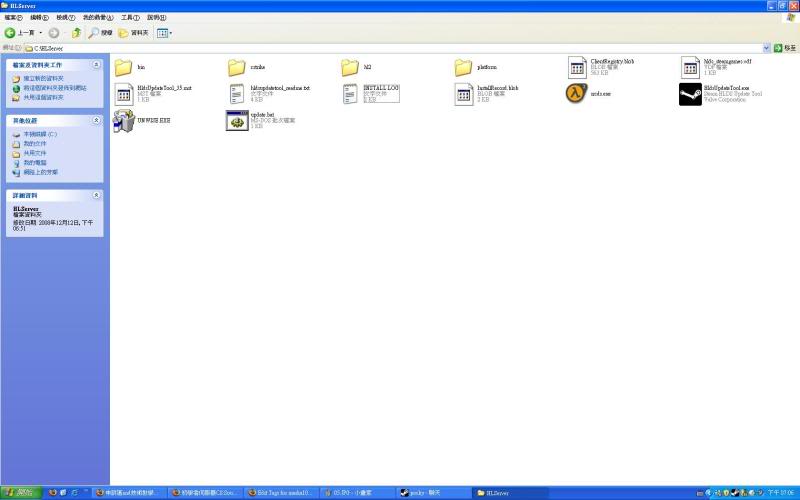800x500 pixels.
Task: Click the Back navigation button
Action: [x=12, y=33]
